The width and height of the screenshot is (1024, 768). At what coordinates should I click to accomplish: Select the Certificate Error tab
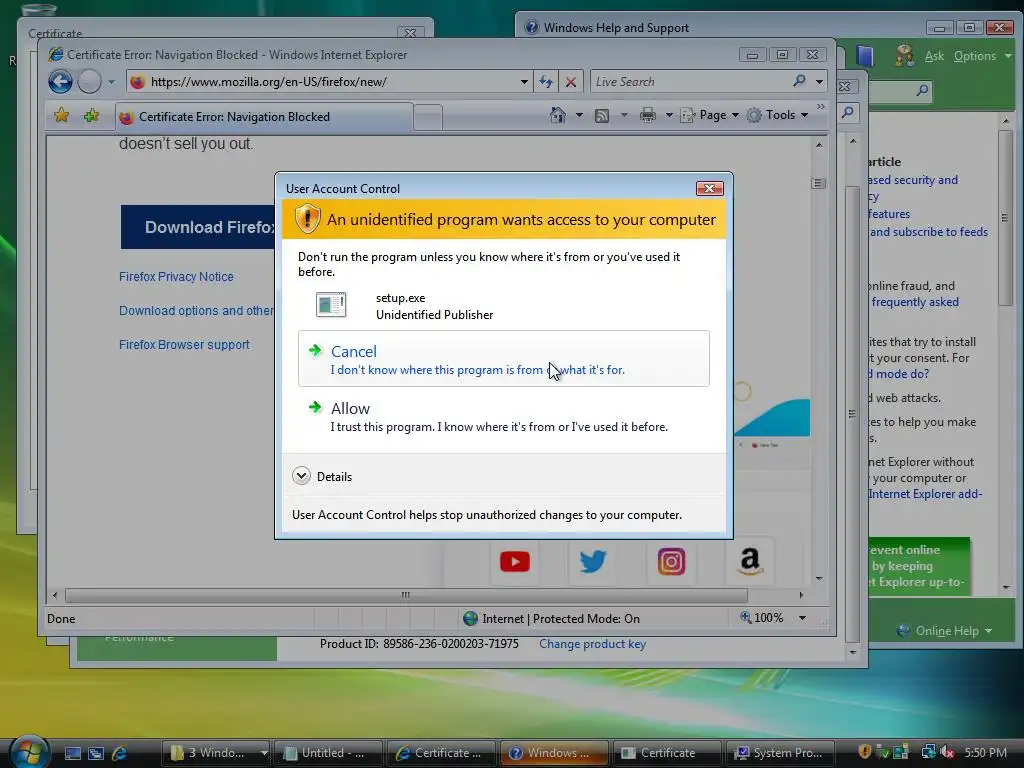[x=264, y=117]
